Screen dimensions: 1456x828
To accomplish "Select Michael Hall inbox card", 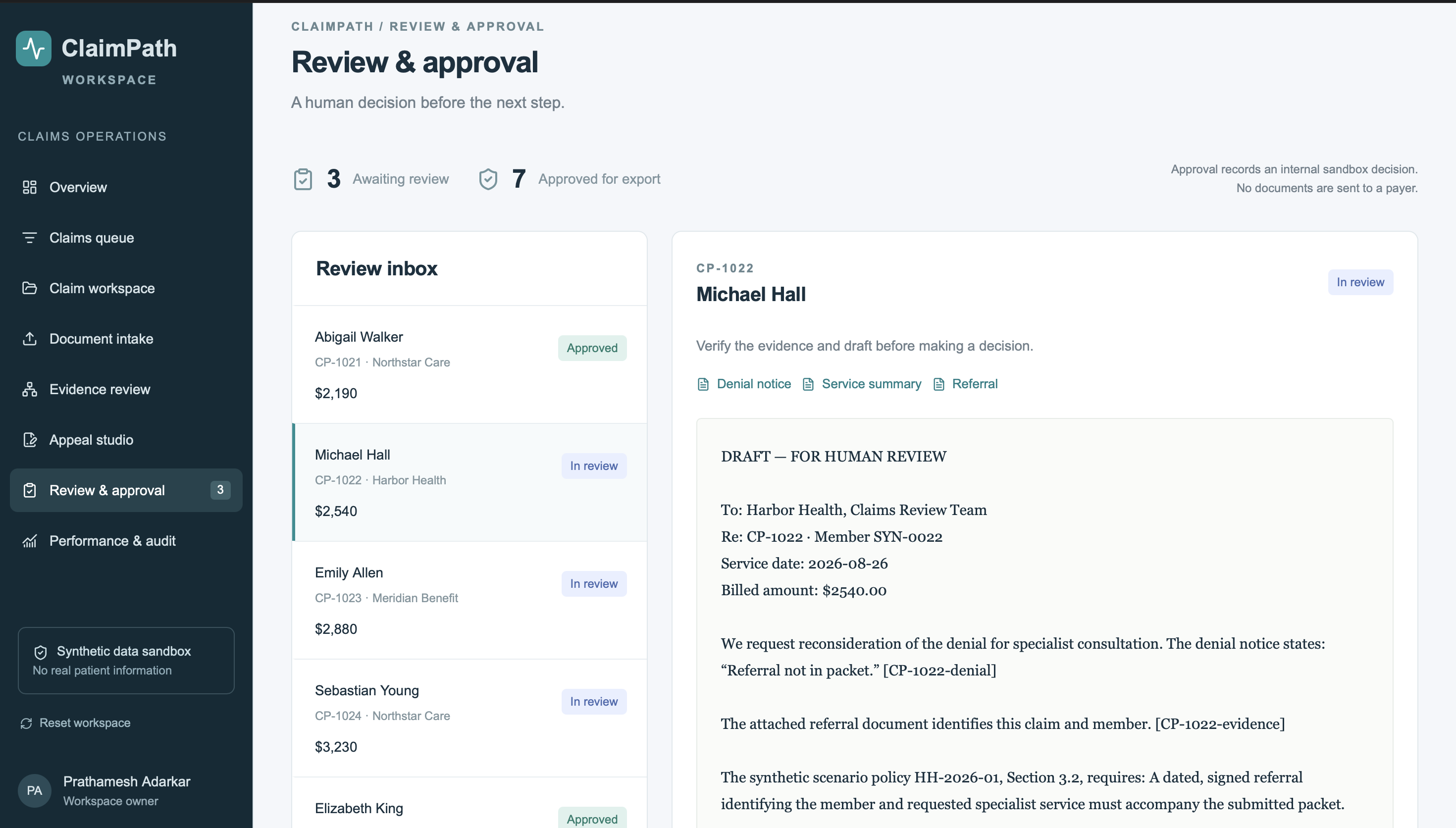I will 469,482.
